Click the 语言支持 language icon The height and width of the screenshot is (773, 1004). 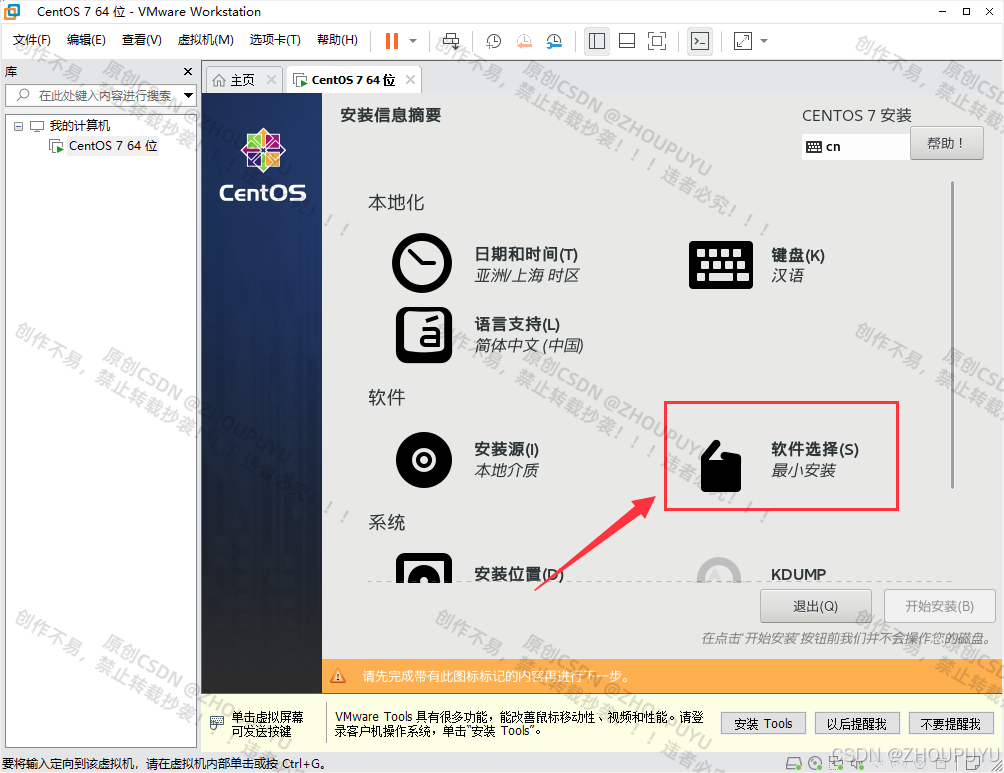coord(424,335)
